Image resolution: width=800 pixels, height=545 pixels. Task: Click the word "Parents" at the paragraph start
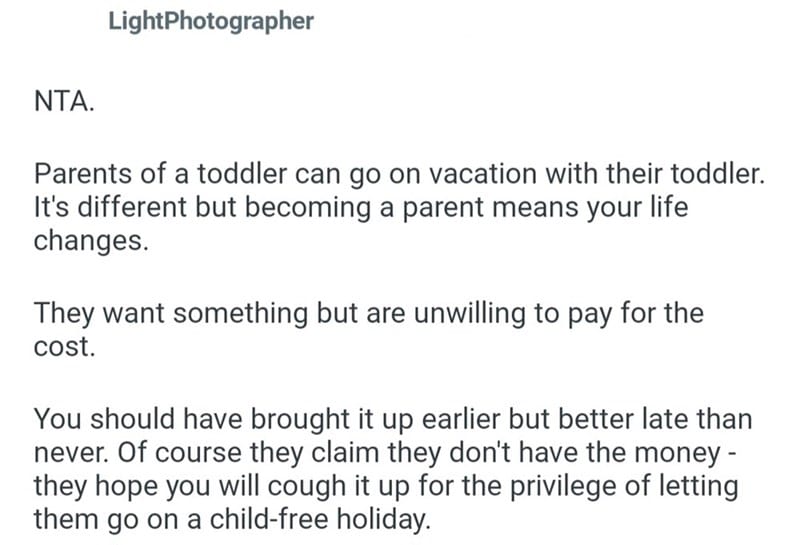85,176
